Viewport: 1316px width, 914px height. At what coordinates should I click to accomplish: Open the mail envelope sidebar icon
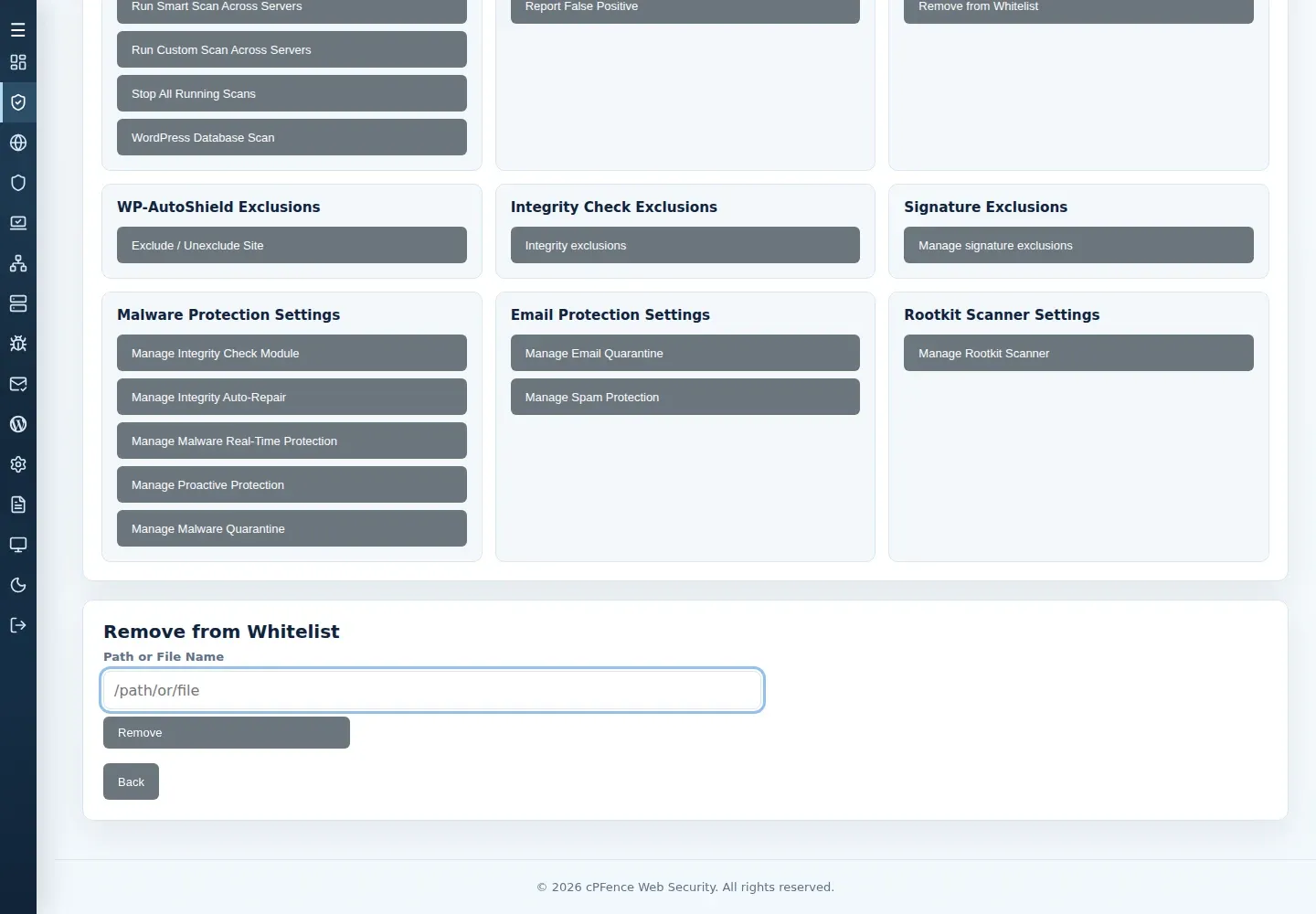tap(18, 384)
